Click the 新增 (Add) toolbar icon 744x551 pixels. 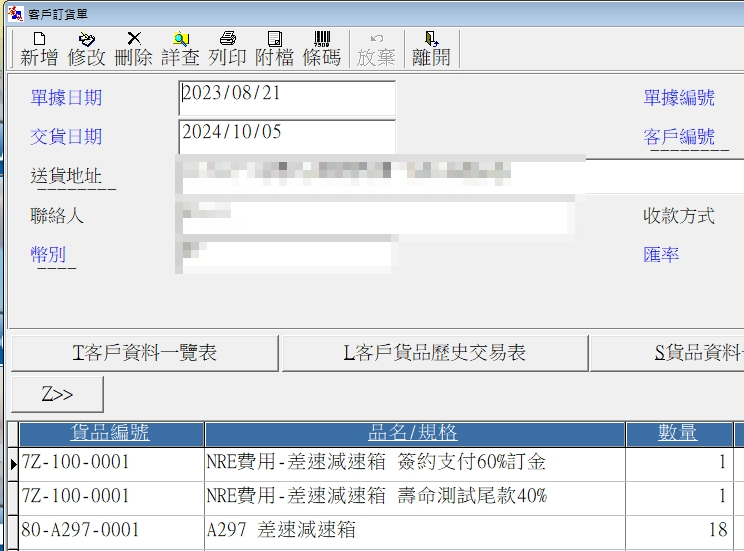tap(39, 49)
